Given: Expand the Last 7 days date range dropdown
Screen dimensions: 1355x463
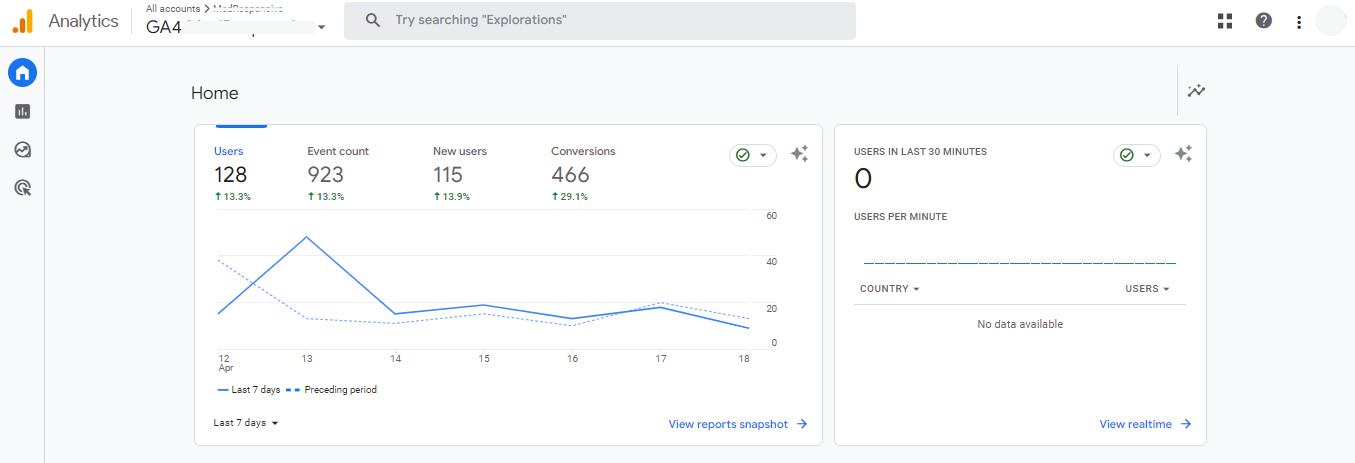Looking at the screenshot, I should (x=246, y=423).
